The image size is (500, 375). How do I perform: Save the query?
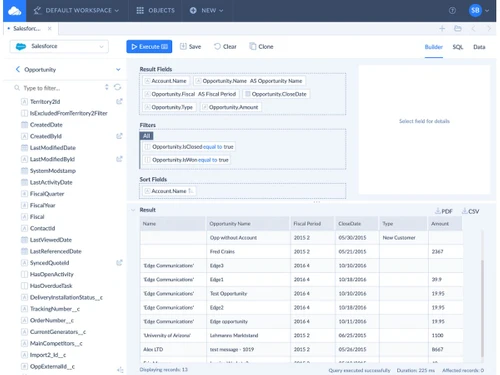190,47
